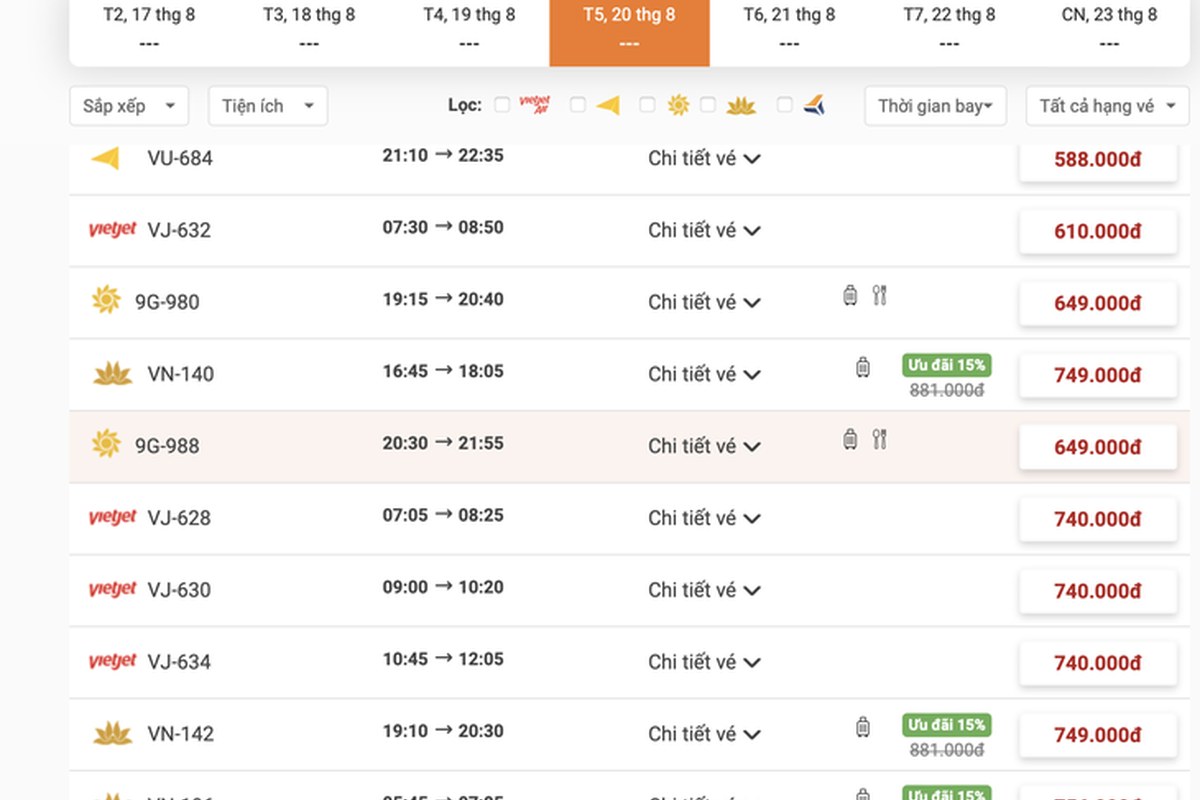Viewport: 1200px width, 800px height.
Task: Click the Vietjet logo beside VJ-632
Action: click(112, 230)
